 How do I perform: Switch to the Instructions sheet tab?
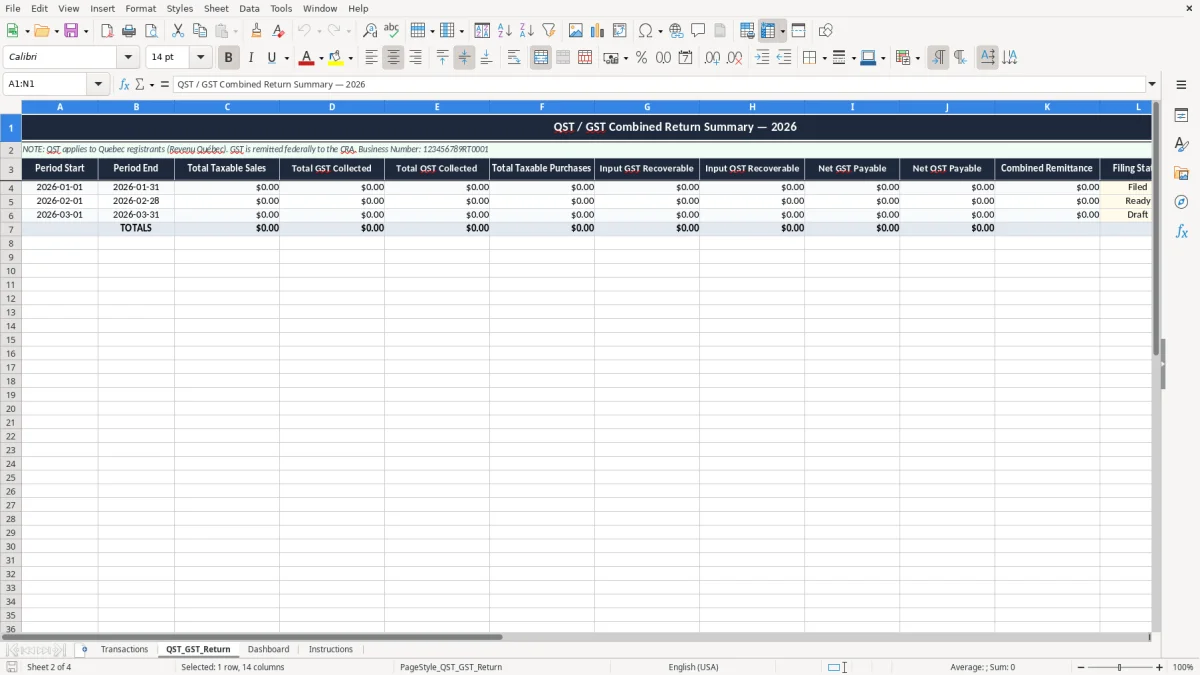(331, 650)
